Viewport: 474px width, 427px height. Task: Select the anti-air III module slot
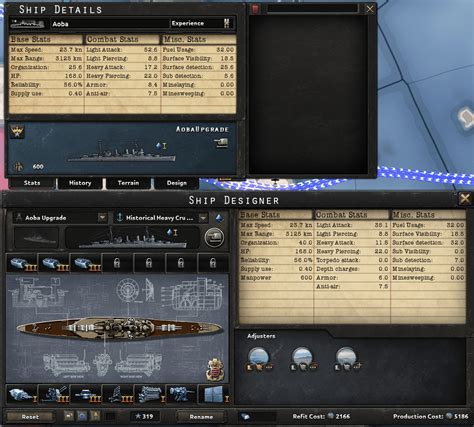(x=54, y=394)
